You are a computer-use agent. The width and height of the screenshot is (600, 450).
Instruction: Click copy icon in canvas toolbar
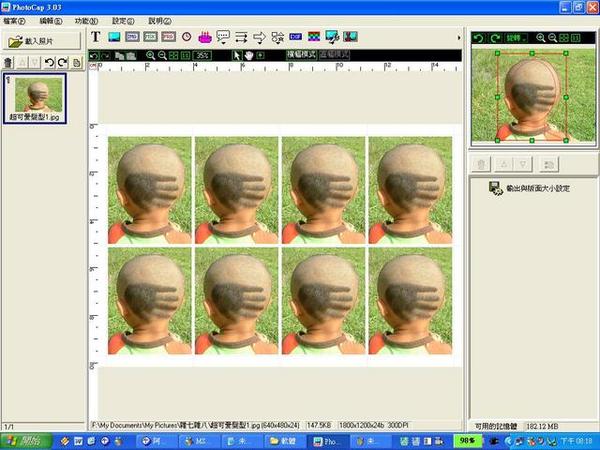click(120, 56)
